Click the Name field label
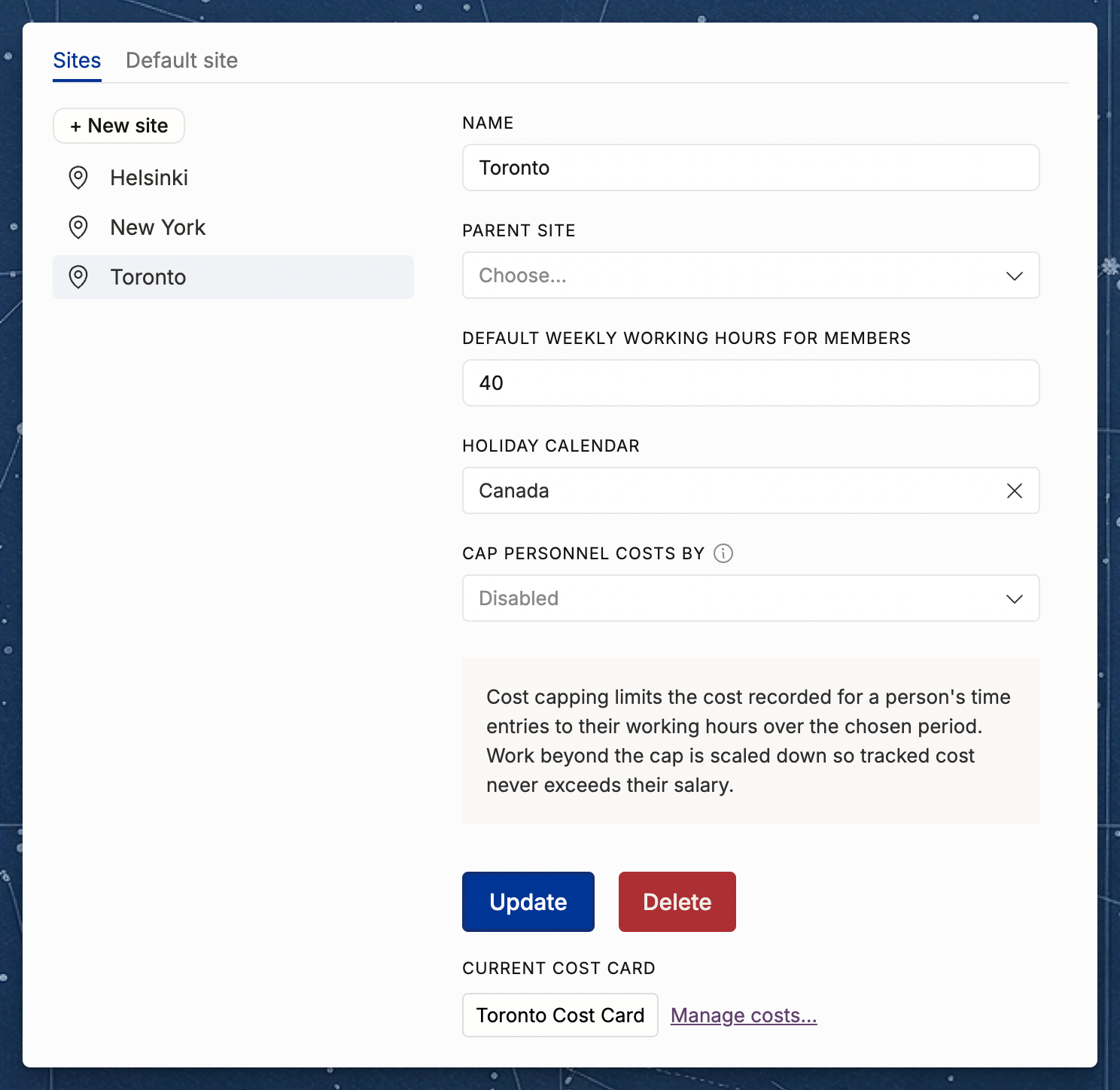1120x1090 pixels. point(488,123)
